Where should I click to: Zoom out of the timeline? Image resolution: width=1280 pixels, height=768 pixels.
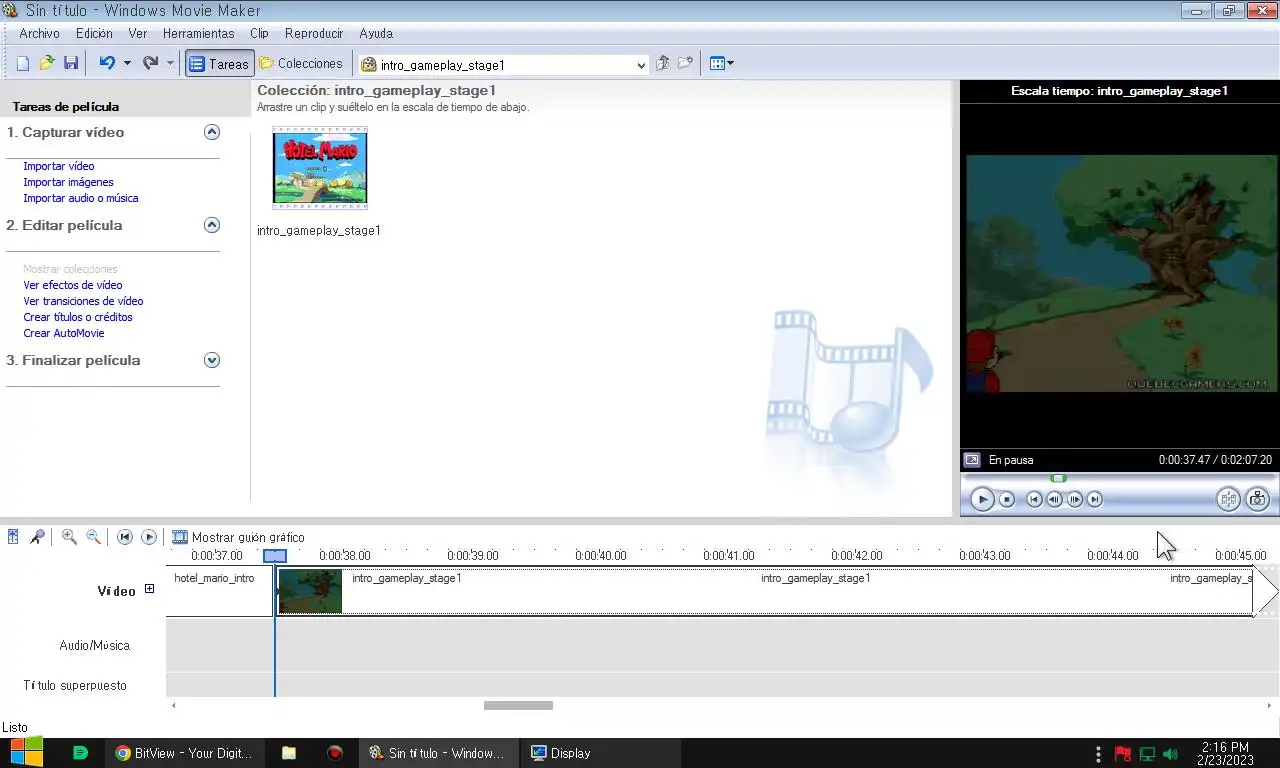tap(93, 537)
